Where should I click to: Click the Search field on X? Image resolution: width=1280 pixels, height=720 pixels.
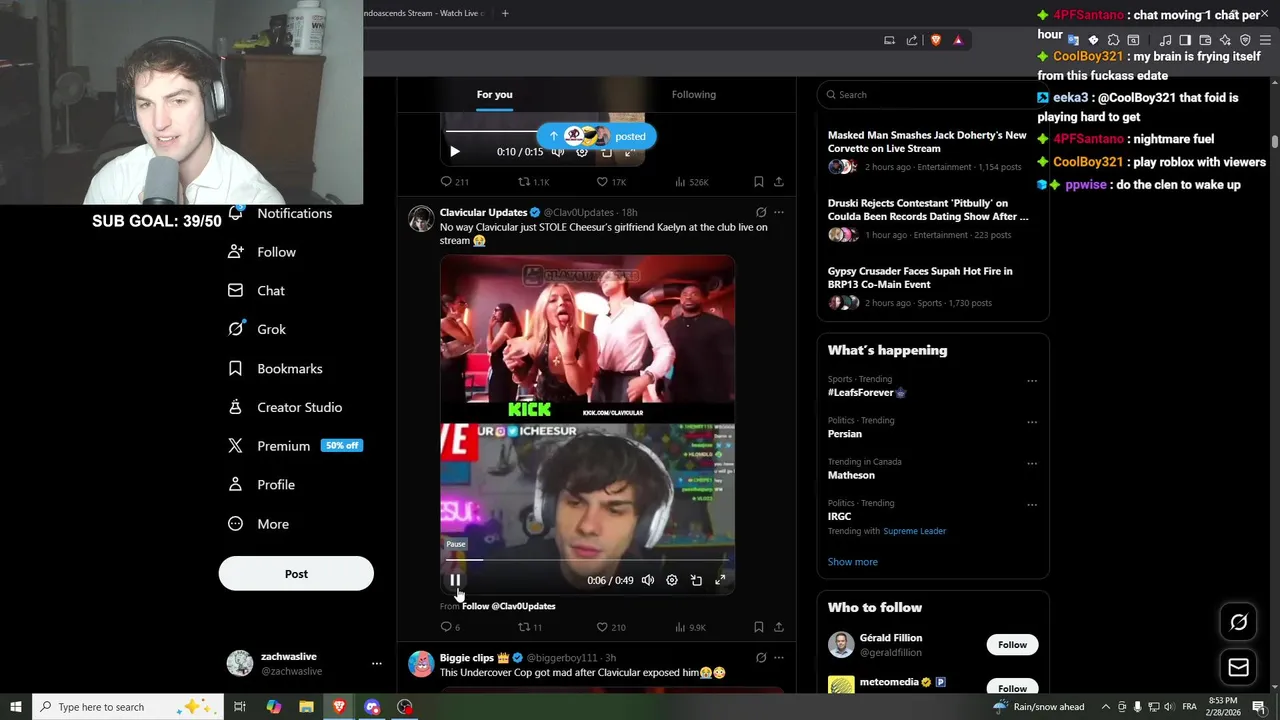pyautogui.click(x=930, y=94)
